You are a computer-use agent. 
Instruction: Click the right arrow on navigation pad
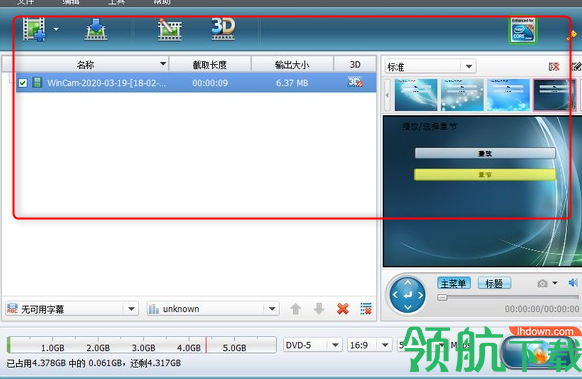421,295
